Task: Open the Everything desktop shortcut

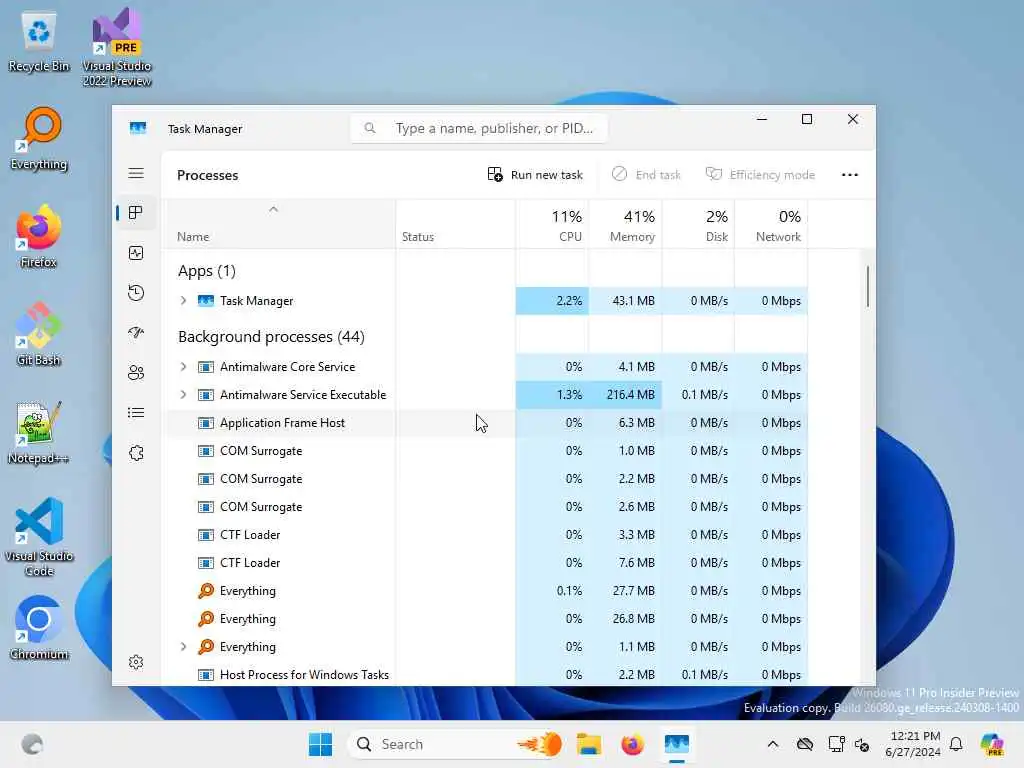Action: pyautogui.click(x=39, y=139)
